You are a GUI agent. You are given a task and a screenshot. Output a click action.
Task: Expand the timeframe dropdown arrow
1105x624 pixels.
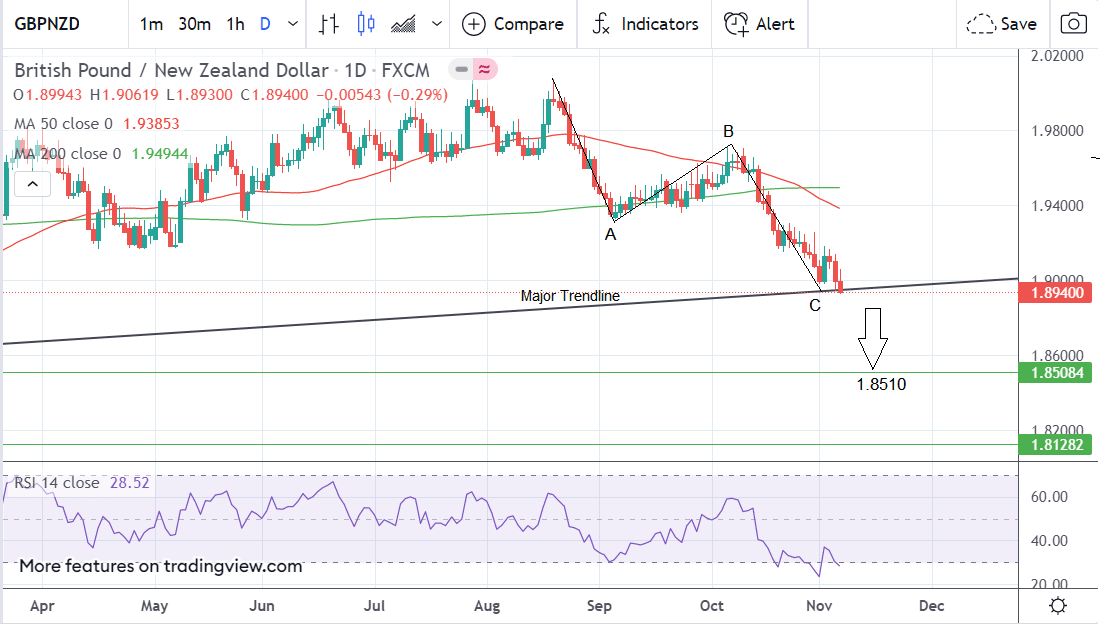pyautogui.click(x=292, y=24)
